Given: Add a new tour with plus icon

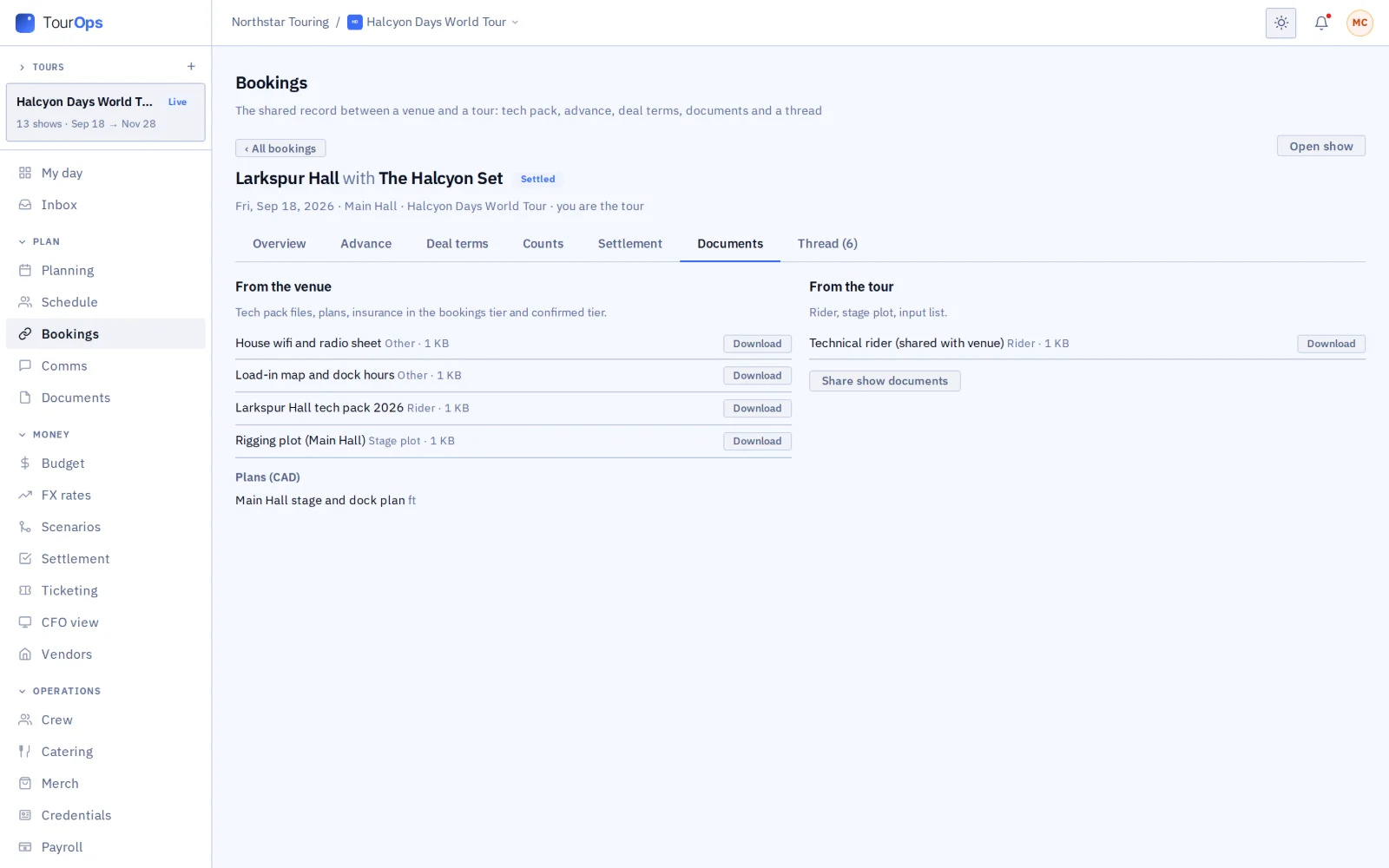Looking at the screenshot, I should click(191, 67).
